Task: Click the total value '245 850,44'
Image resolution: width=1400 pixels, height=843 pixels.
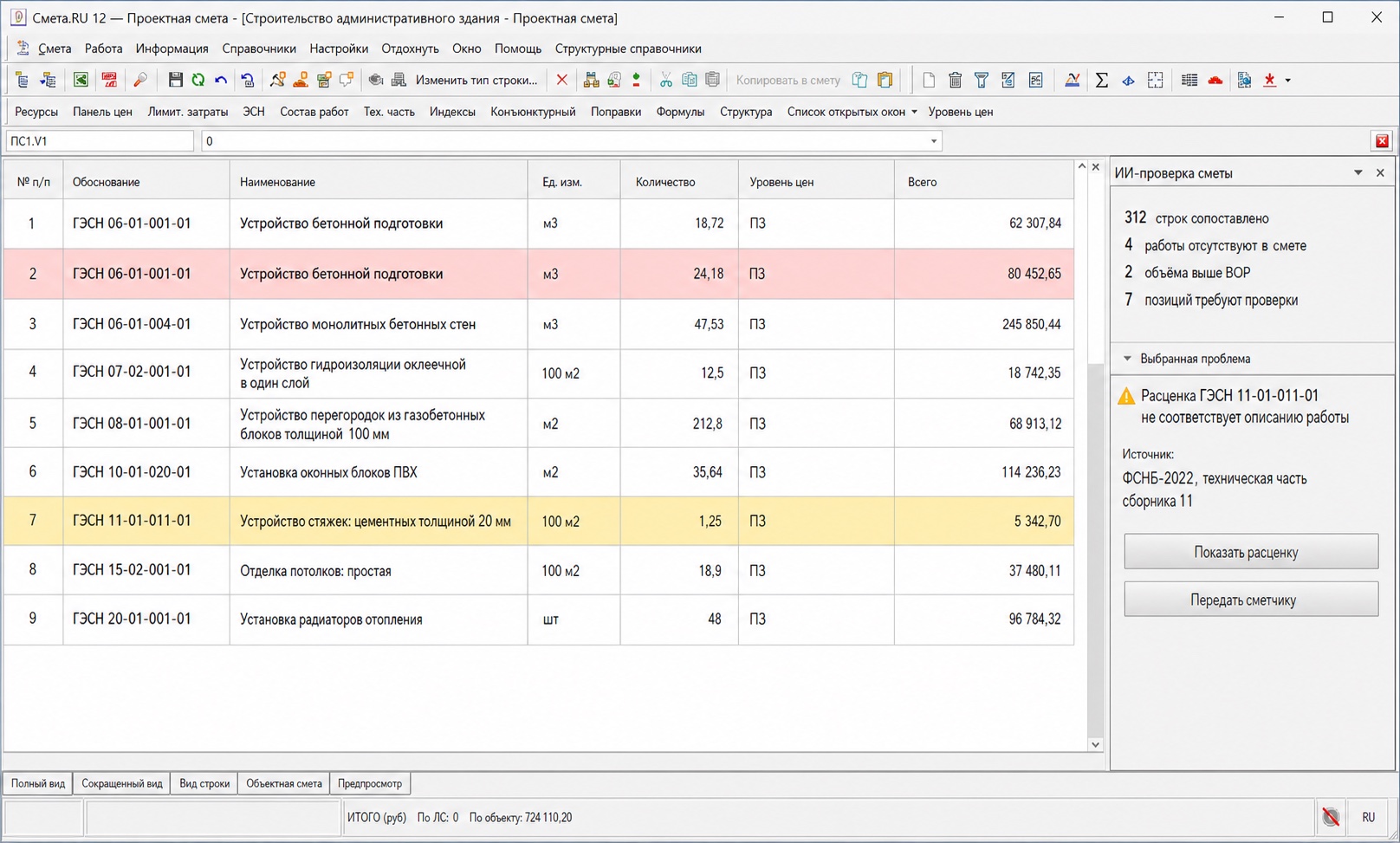Action: pos(1031,324)
